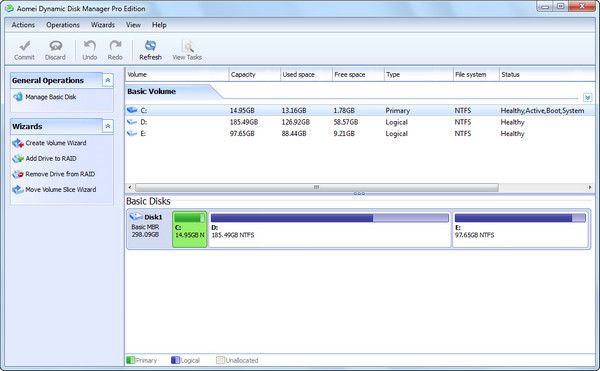Image resolution: width=600 pixels, height=371 pixels.
Task: Click the 97.65GB capacity cell in volume list
Action: (x=242, y=133)
